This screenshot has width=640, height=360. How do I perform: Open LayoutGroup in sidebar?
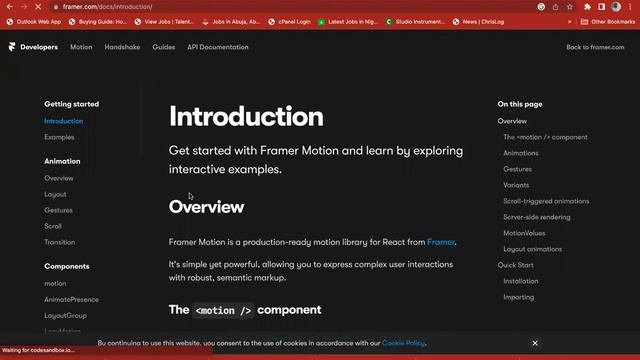point(65,316)
